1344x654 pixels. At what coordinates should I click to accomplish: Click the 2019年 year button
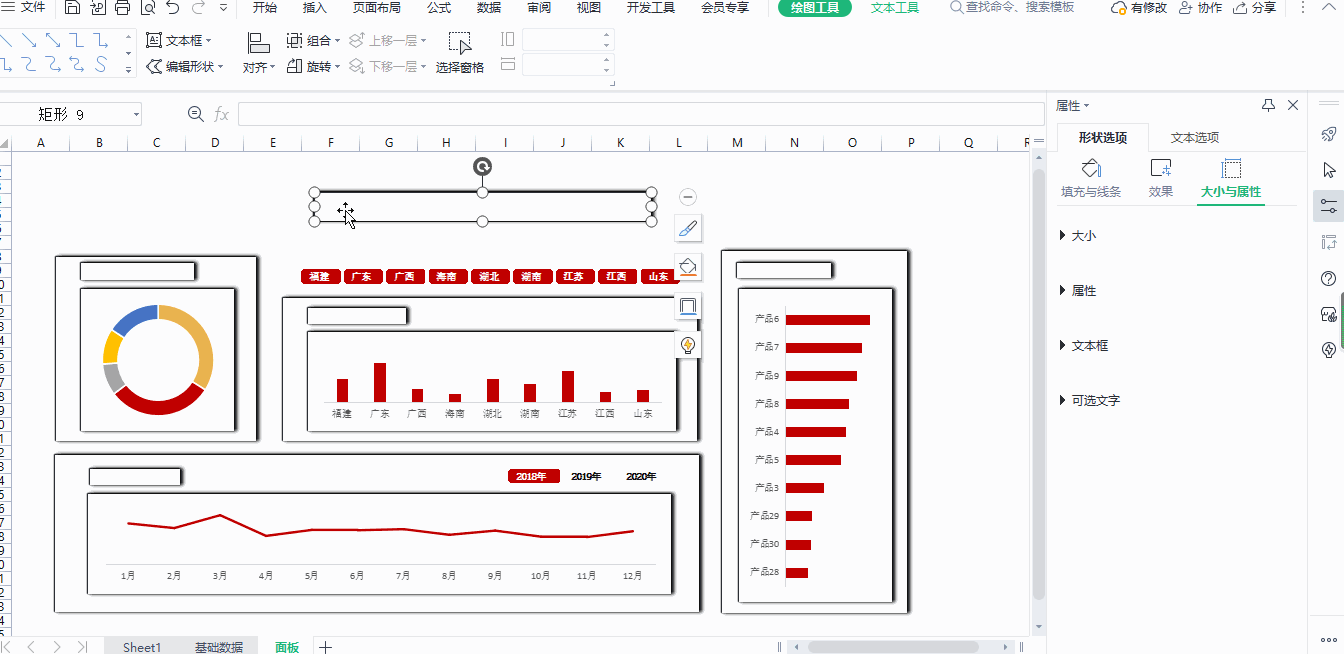click(586, 477)
